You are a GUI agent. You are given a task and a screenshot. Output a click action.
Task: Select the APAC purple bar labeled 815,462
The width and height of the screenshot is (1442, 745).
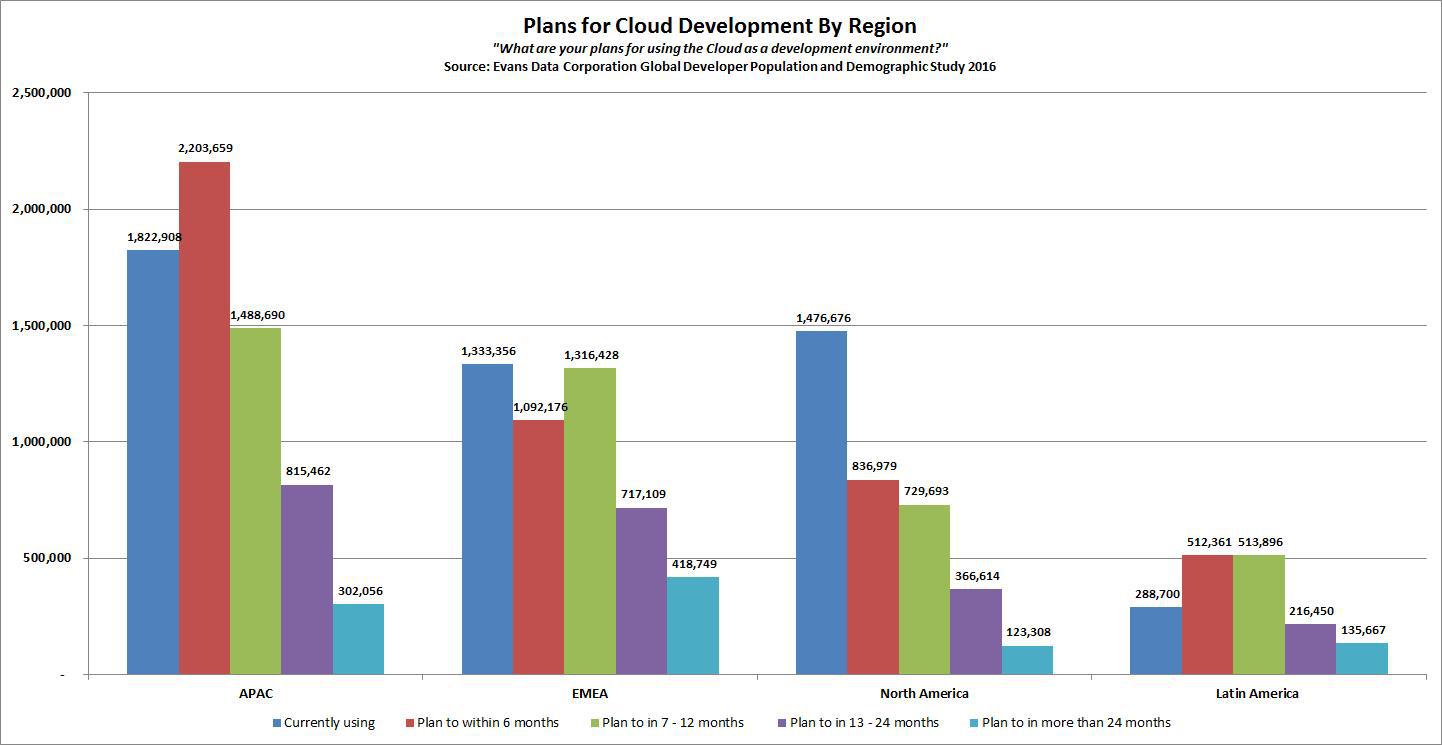tap(307, 580)
